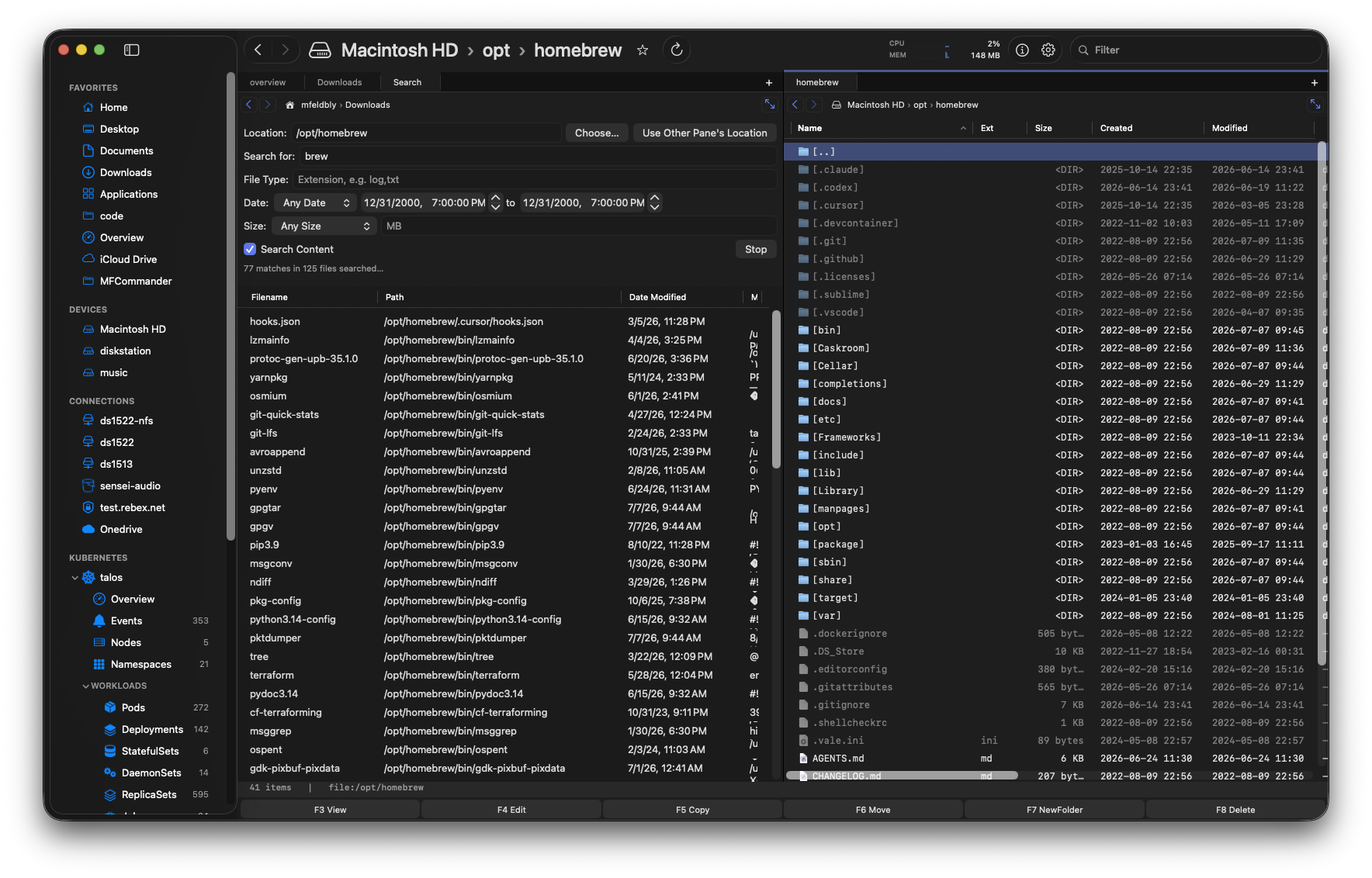Collapse the talos cluster tree
Screen dimensions: 1372x878
point(74,578)
